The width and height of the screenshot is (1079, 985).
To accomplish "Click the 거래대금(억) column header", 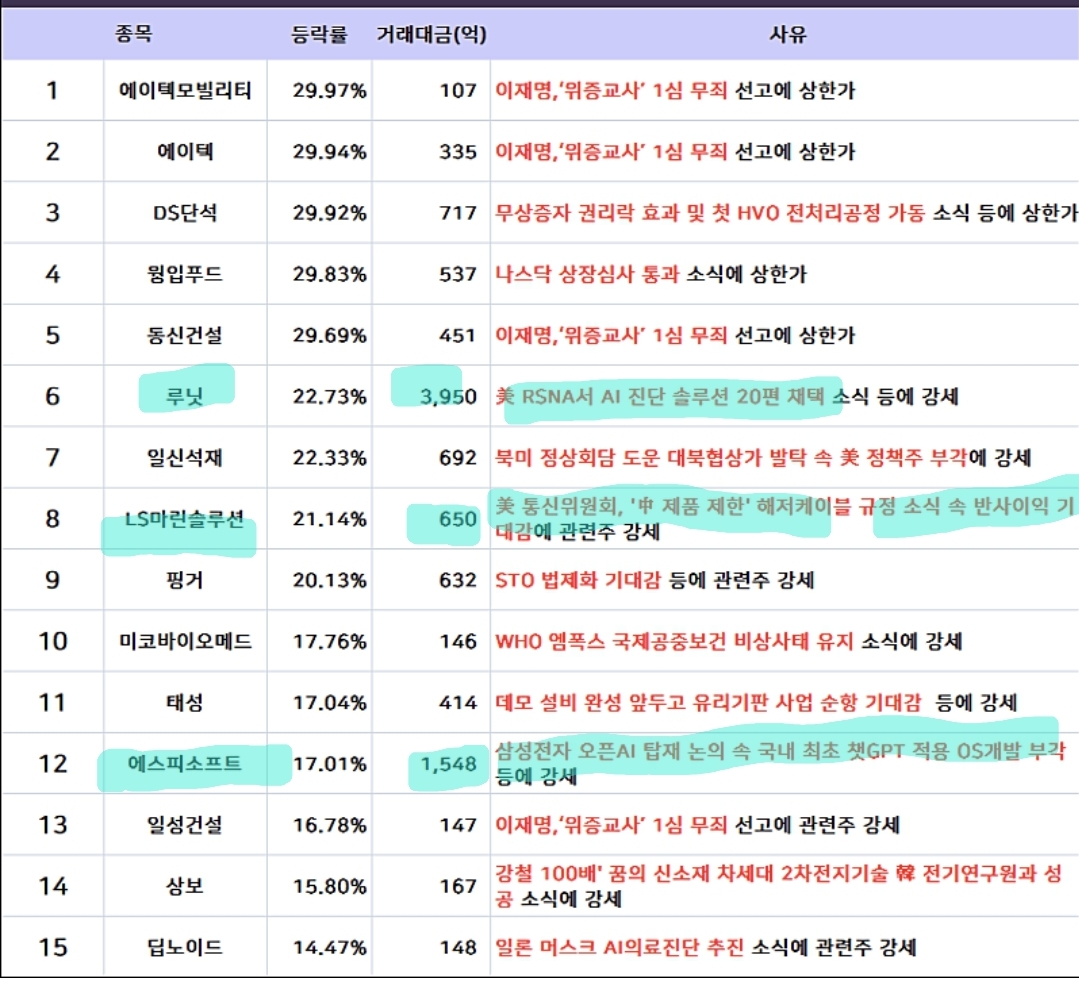I will (431, 34).
